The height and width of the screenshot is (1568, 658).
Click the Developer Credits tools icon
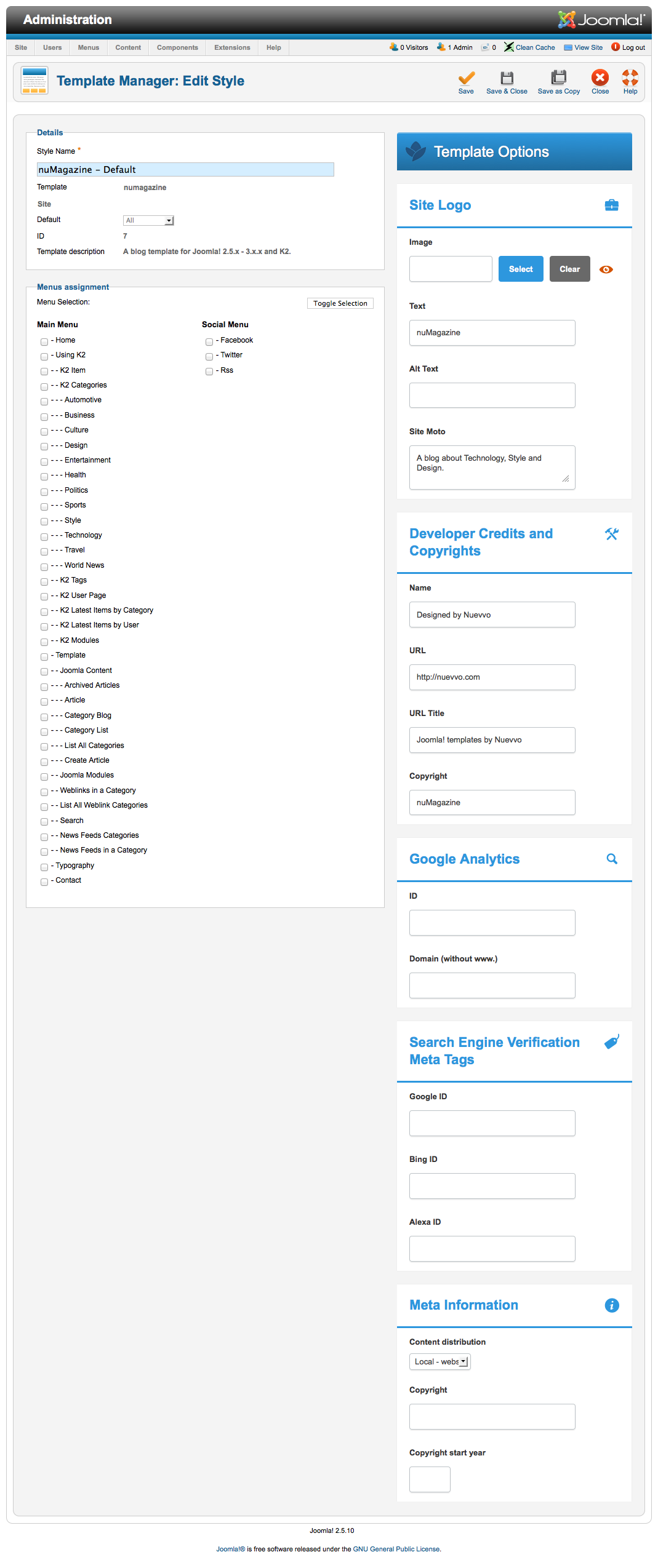point(612,534)
